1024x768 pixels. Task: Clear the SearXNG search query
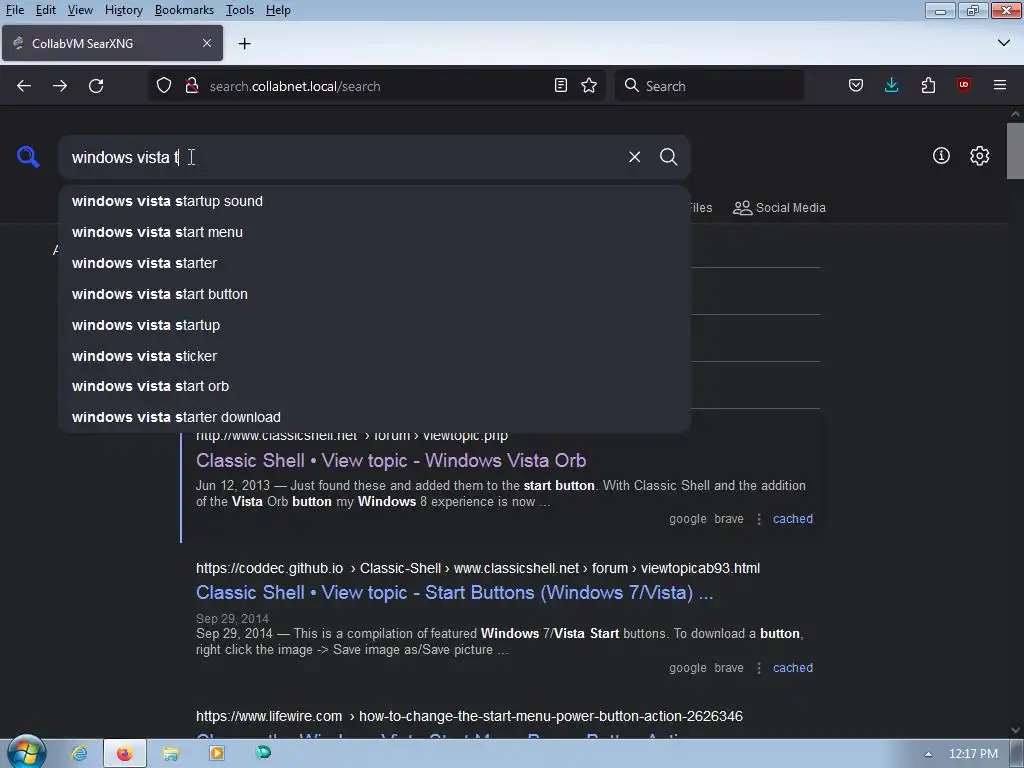(635, 157)
